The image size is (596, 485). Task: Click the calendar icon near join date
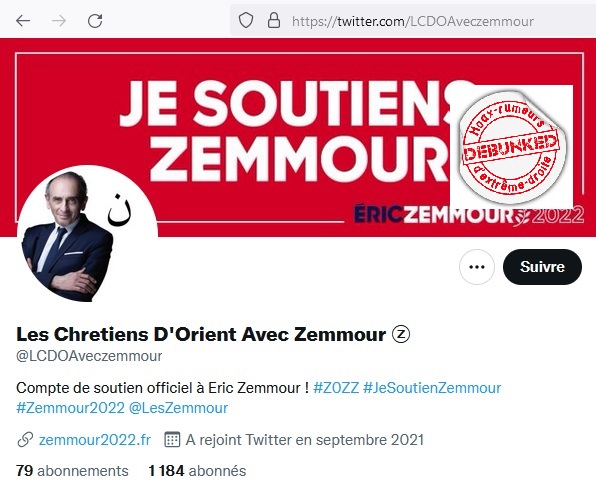[x=172, y=440]
